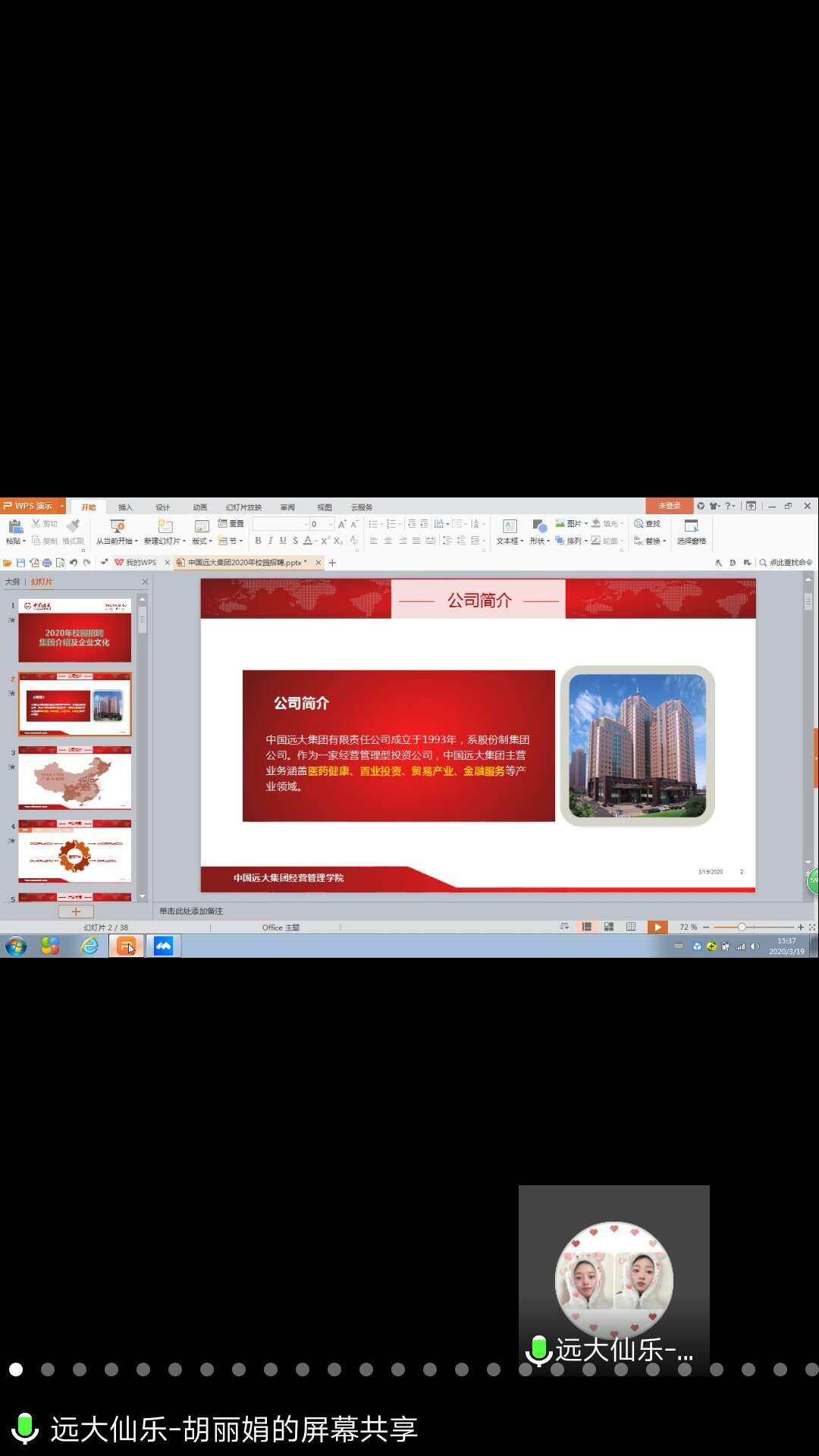Click the 查找 find tool

tap(648, 523)
